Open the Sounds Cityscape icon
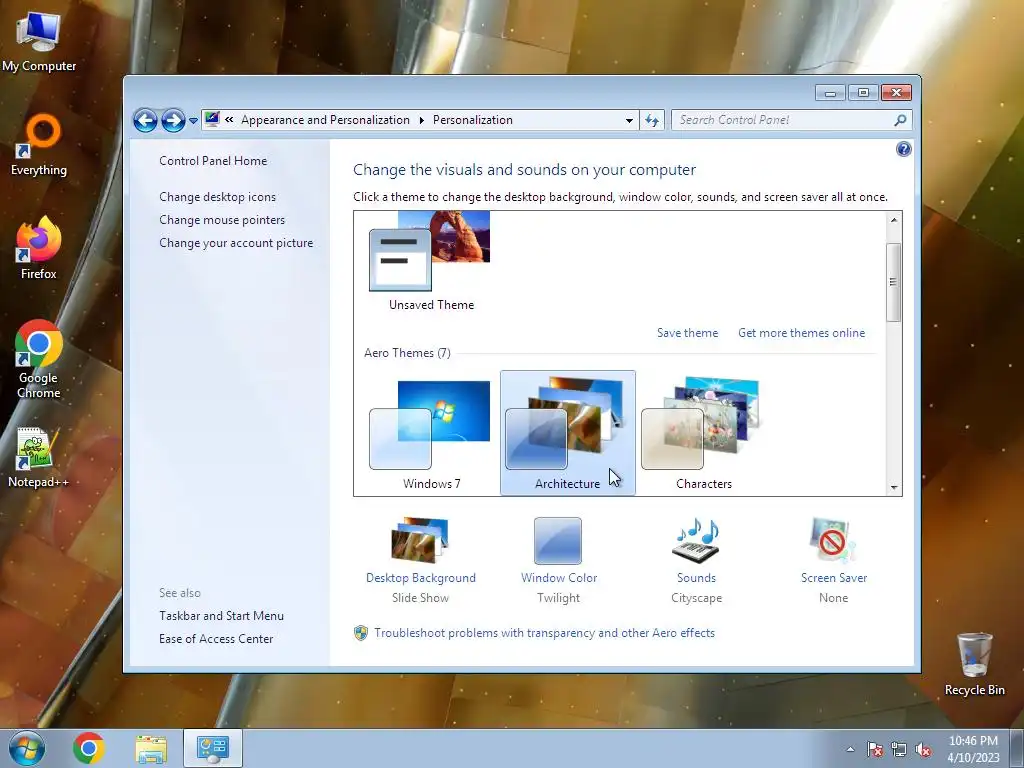The image size is (1024, 768). point(696,541)
